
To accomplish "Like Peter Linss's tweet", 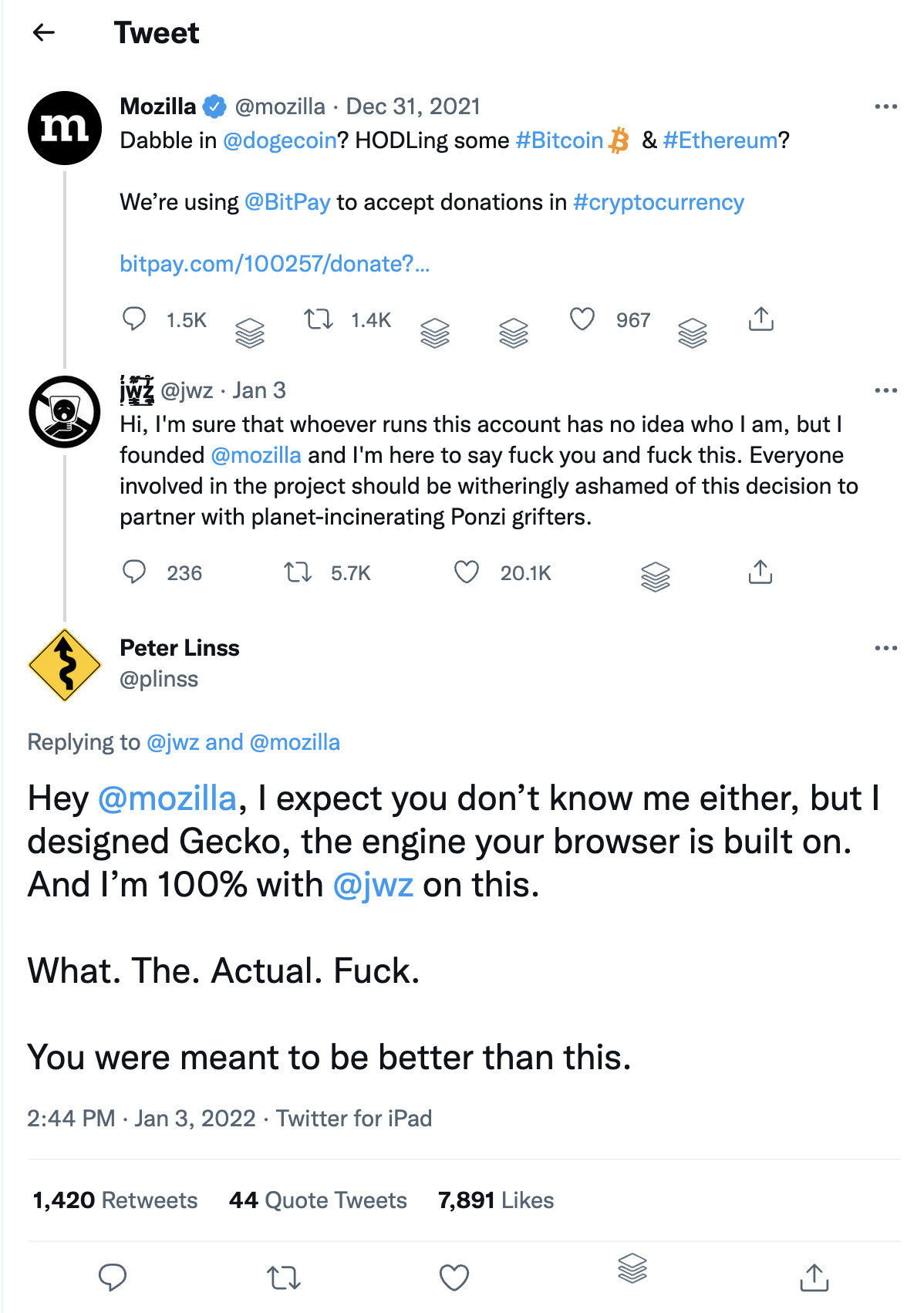I will pos(454,1278).
